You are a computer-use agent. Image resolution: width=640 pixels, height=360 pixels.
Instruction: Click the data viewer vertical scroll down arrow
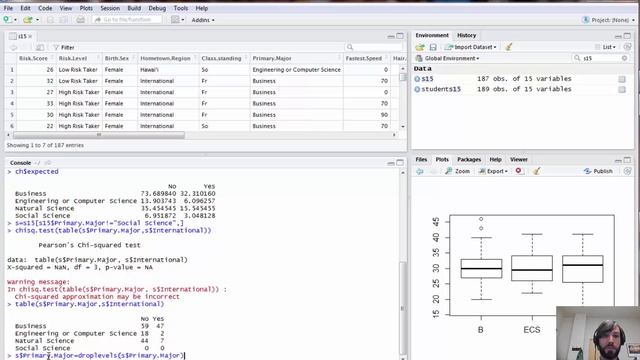[403, 127]
